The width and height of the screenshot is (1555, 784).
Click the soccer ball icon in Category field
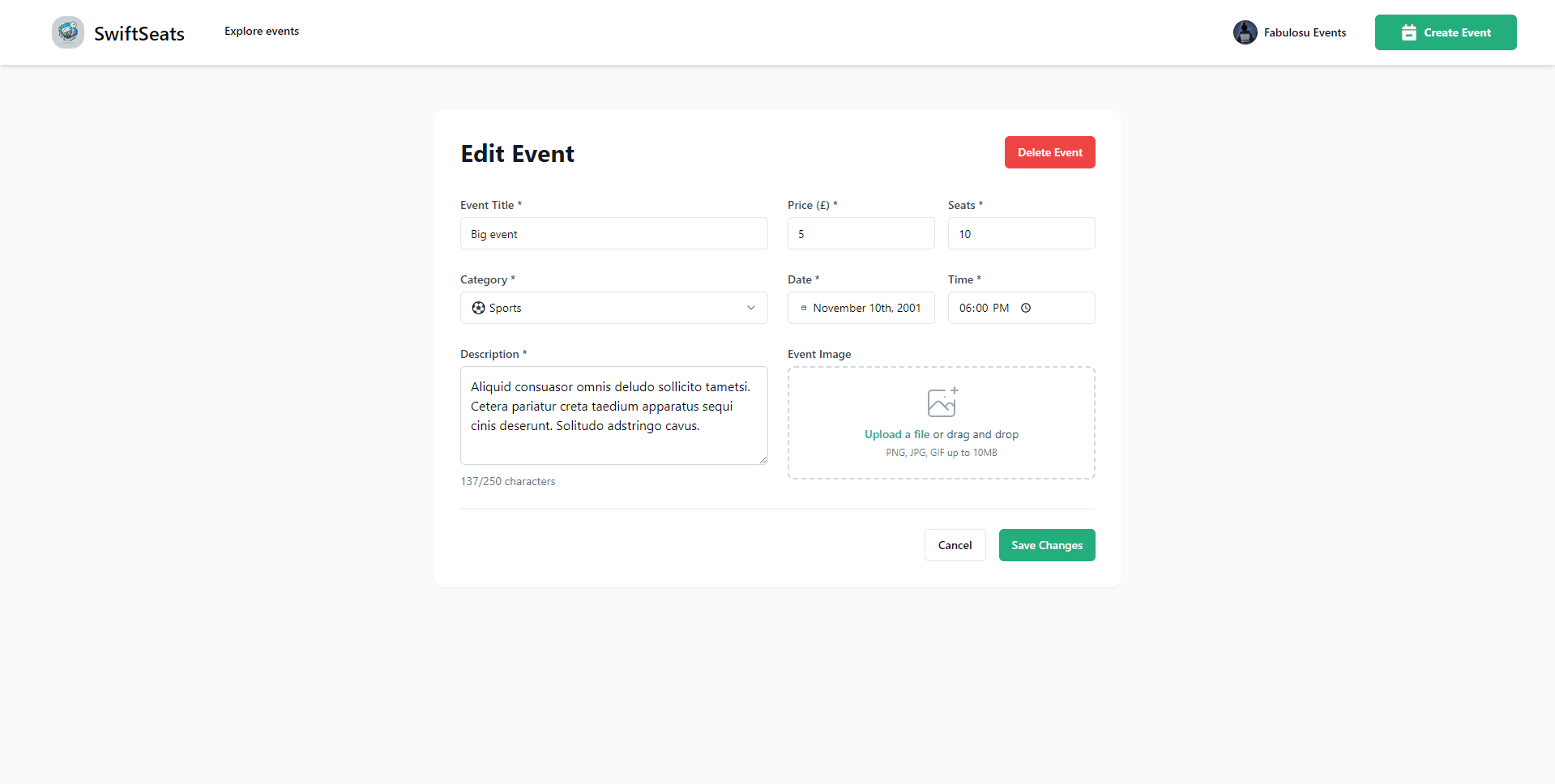478,308
